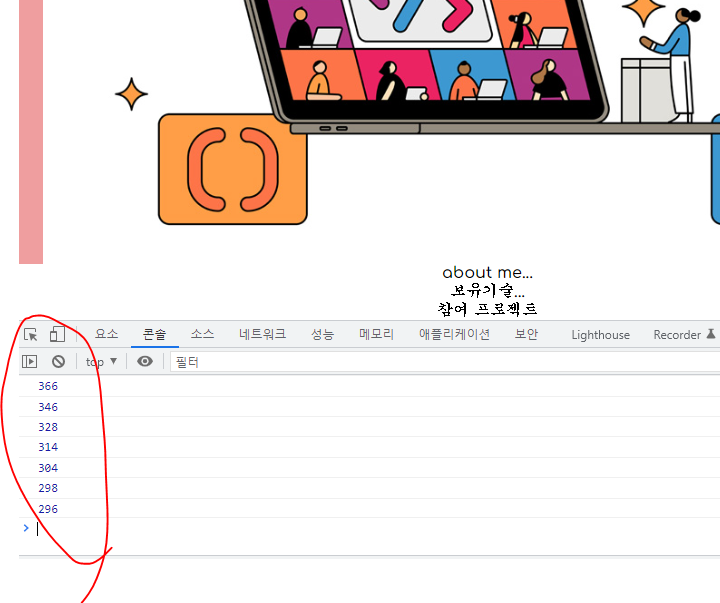The height and width of the screenshot is (603, 720).
Task: Select the console output 314
Action: [x=48, y=447]
